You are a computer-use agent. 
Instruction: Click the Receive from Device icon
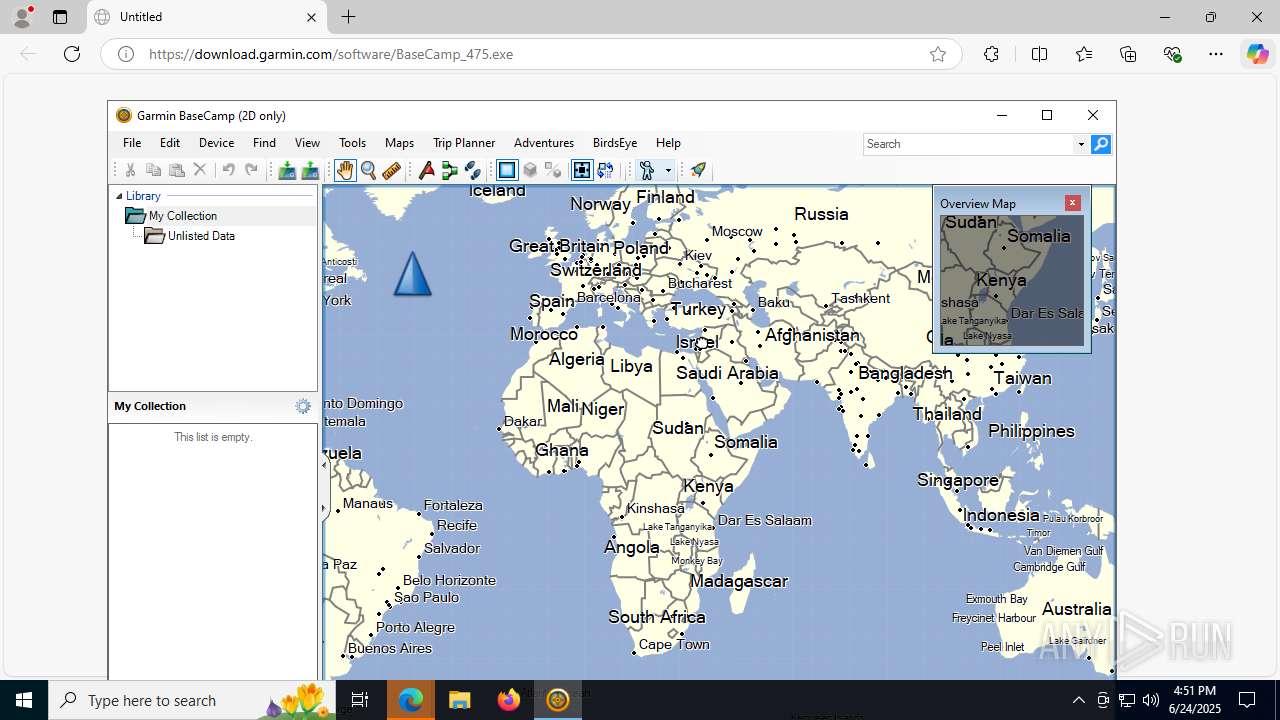pyautogui.click(x=310, y=170)
